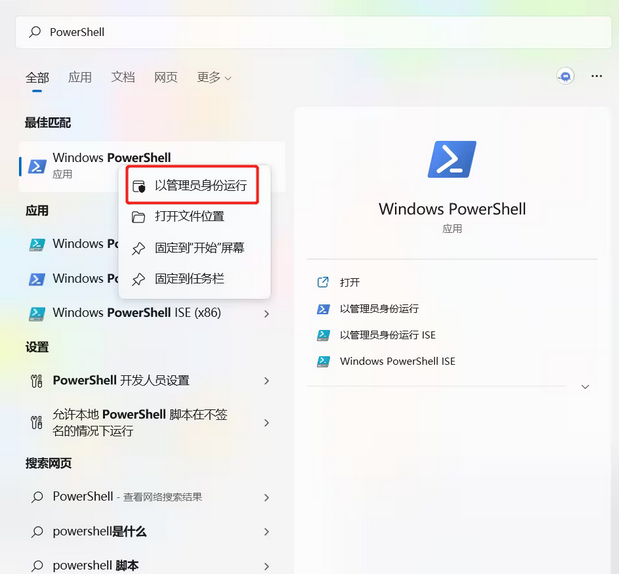Expand chevron for Windows PowerShell ISE (x86)
This screenshot has width=619, height=574.
267,314
